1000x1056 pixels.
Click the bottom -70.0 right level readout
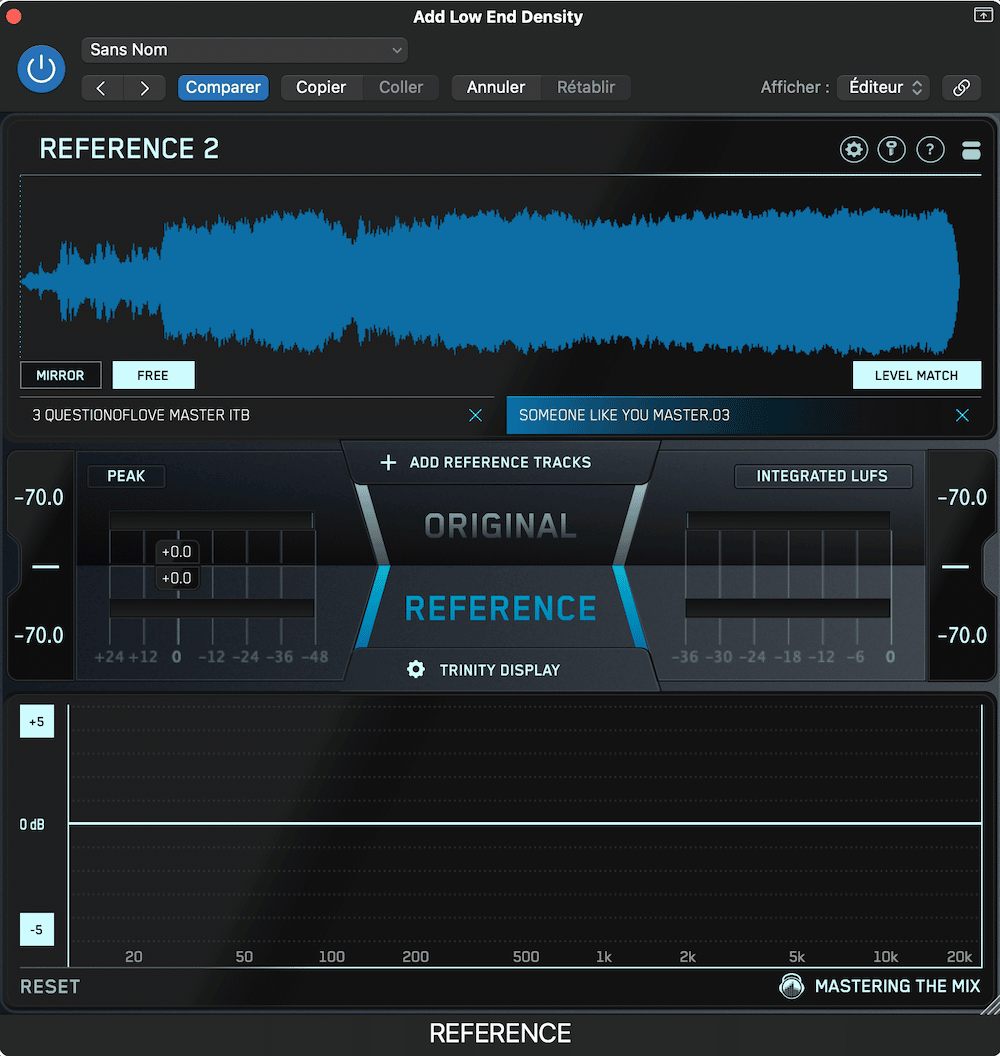(x=962, y=635)
